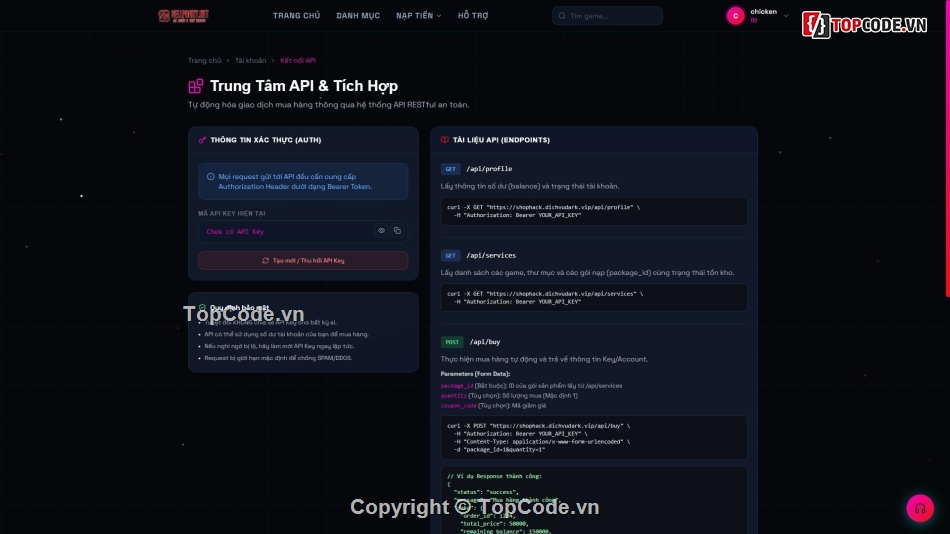Screen dimensions: 950x534
Task: Click the key icon beside Thông tin xác thực
Action: pyautogui.click(x=202, y=140)
